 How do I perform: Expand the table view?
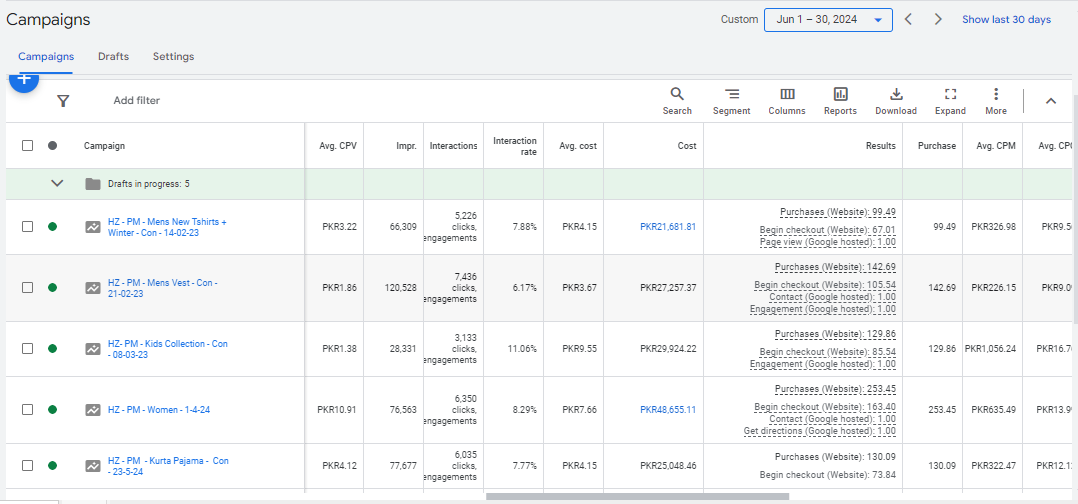950,101
